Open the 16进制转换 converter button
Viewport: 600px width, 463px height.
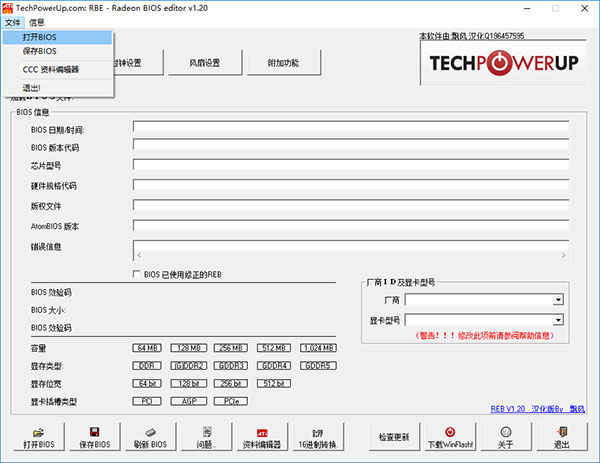coord(318,437)
